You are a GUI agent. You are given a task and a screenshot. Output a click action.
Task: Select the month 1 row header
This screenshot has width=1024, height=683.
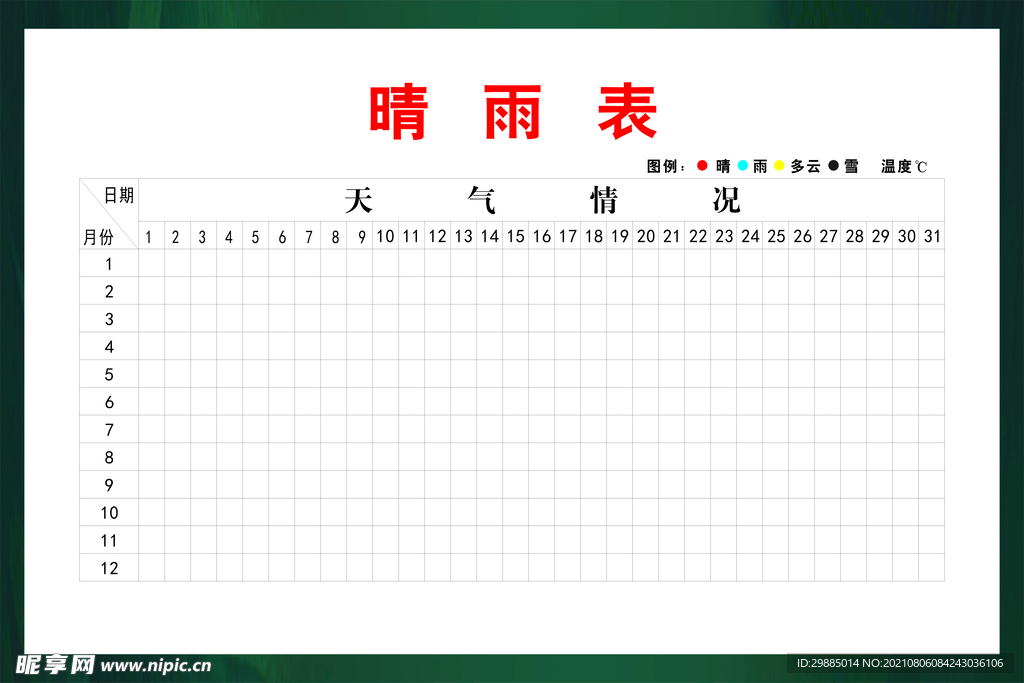pos(109,265)
